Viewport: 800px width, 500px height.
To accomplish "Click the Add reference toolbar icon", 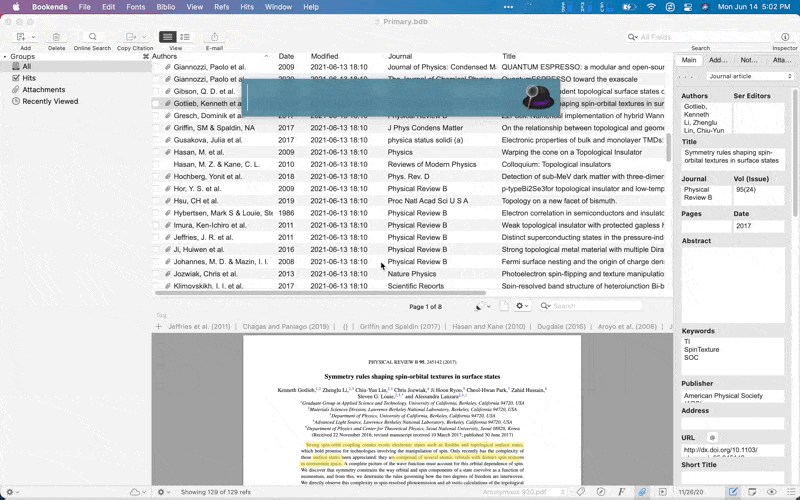I will (21, 37).
